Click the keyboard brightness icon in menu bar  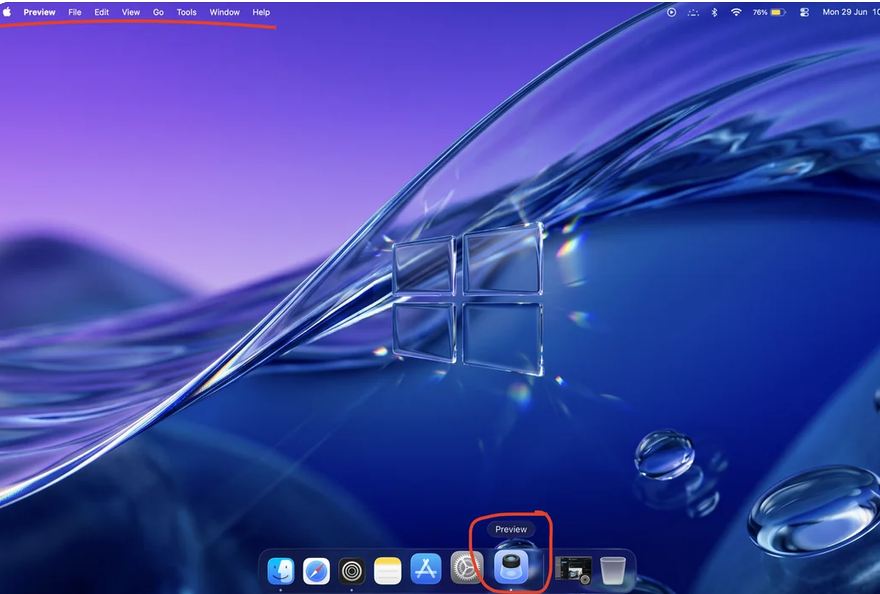tap(693, 12)
